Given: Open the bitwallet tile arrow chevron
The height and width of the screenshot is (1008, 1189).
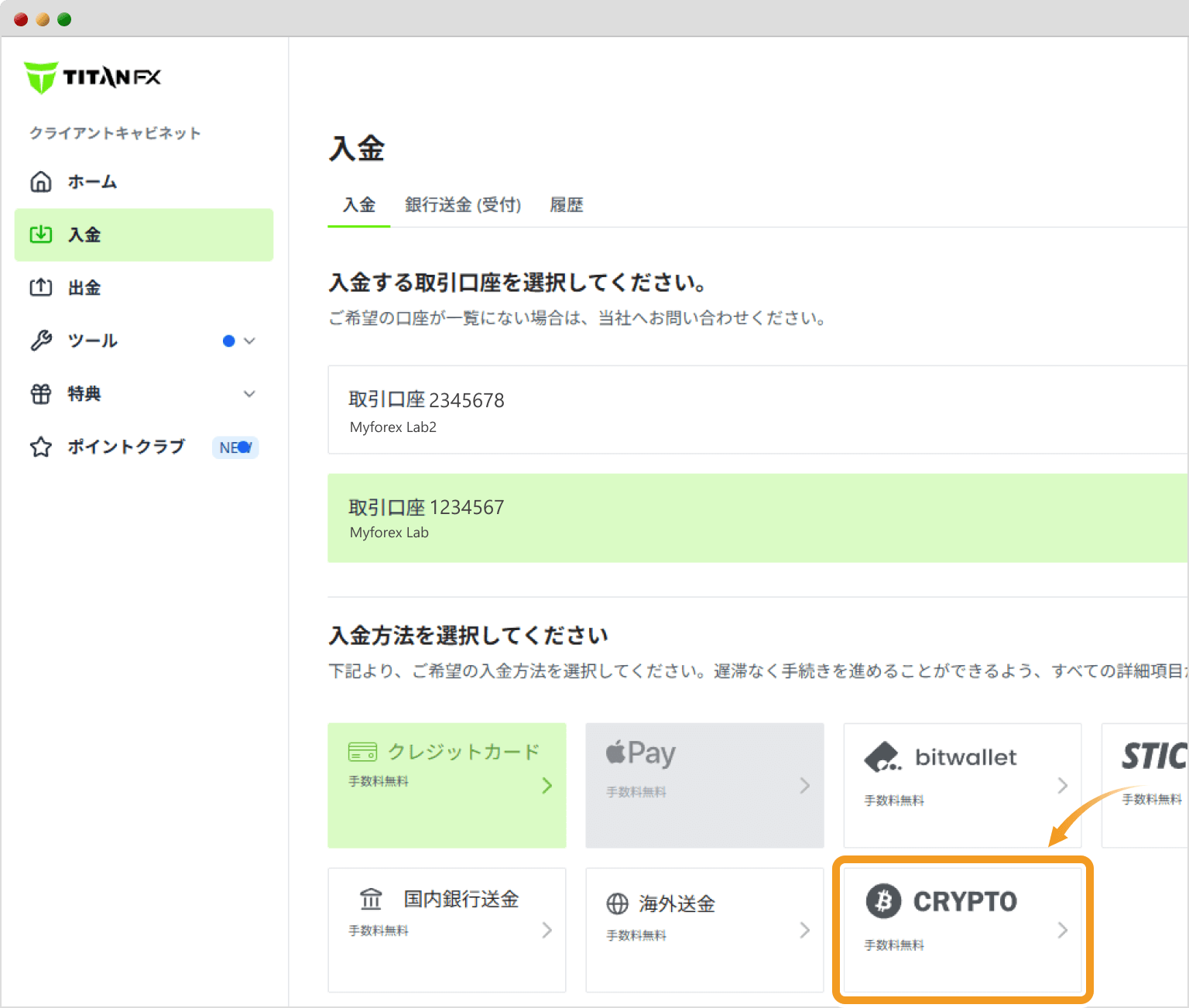Looking at the screenshot, I should pyautogui.click(x=1062, y=785).
